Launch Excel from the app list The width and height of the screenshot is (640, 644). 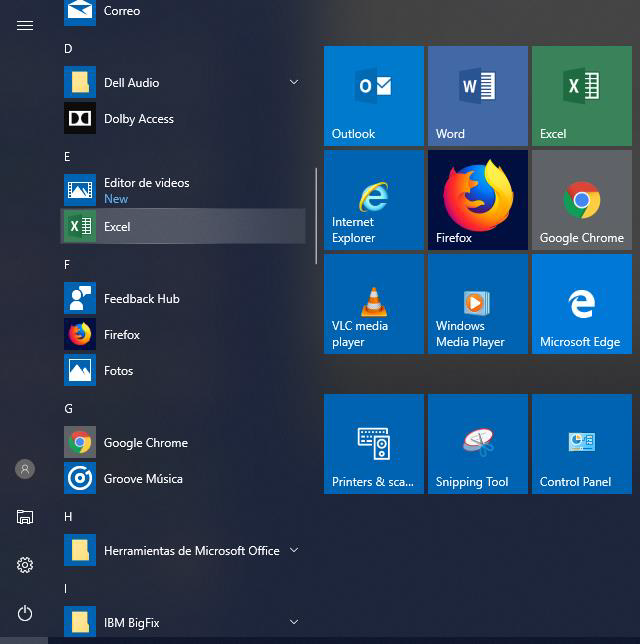[x=183, y=226]
